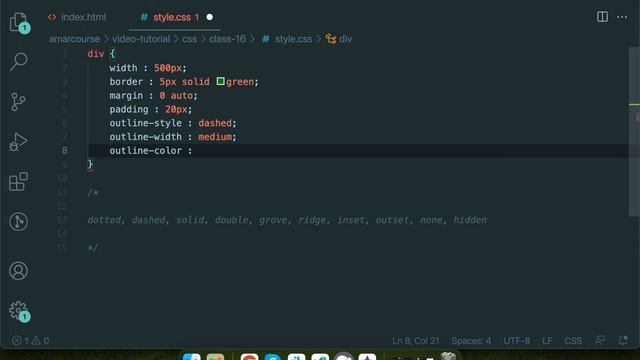Click the feedback status bar icon

click(x=600, y=340)
